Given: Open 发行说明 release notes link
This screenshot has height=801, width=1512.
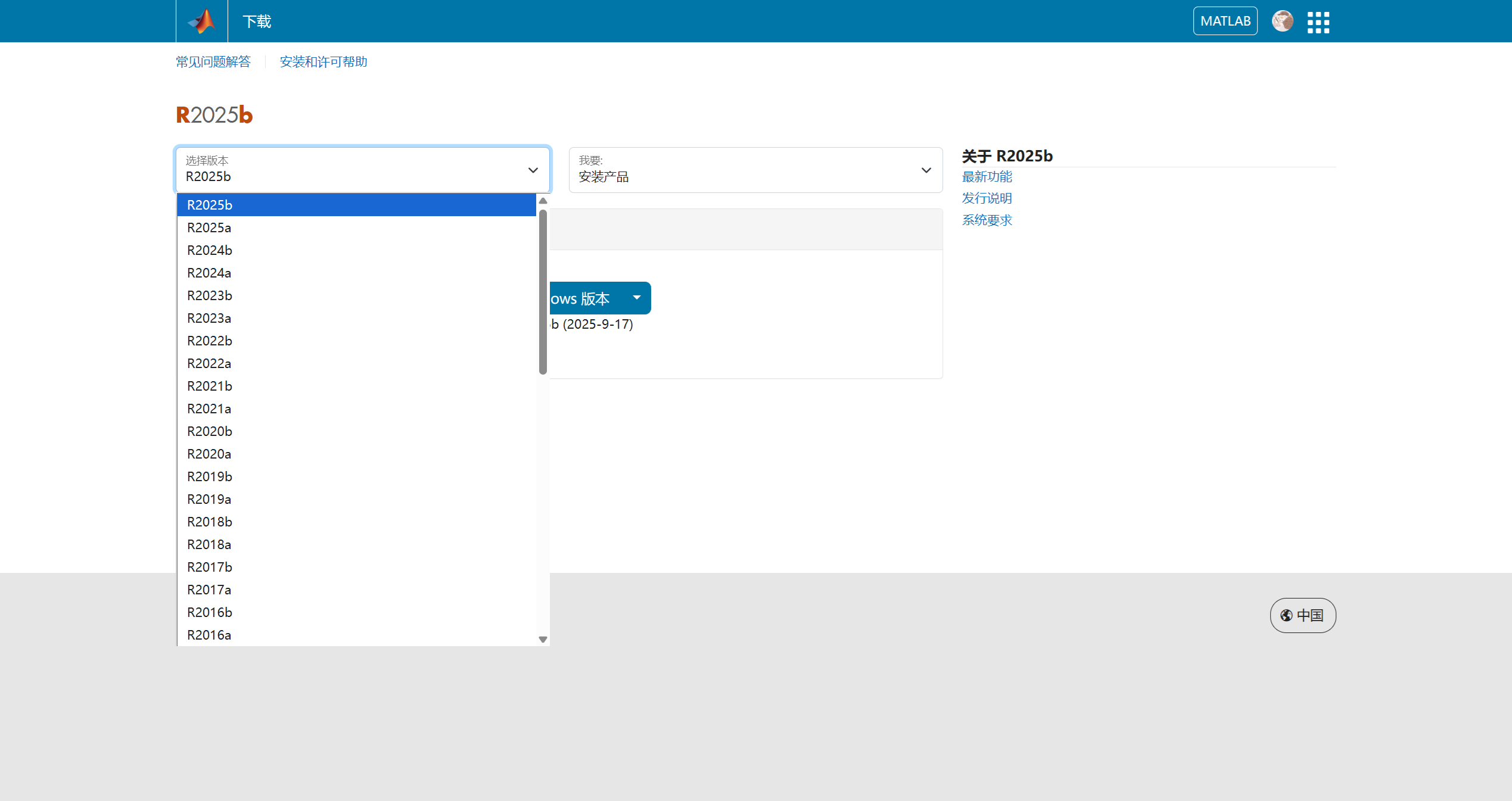Looking at the screenshot, I should click(x=987, y=198).
